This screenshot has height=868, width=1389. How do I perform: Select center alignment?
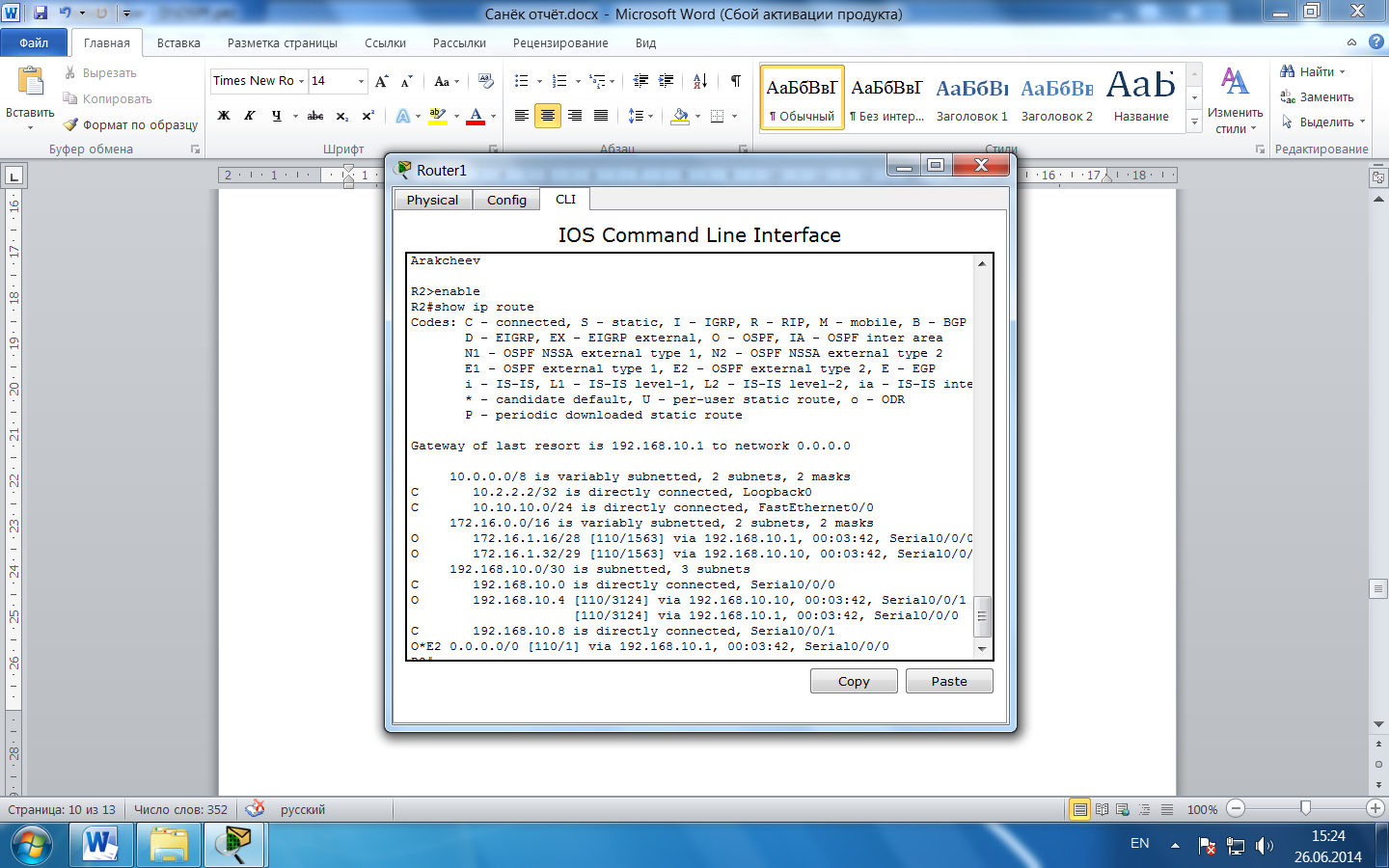click(x=548, y=116)
